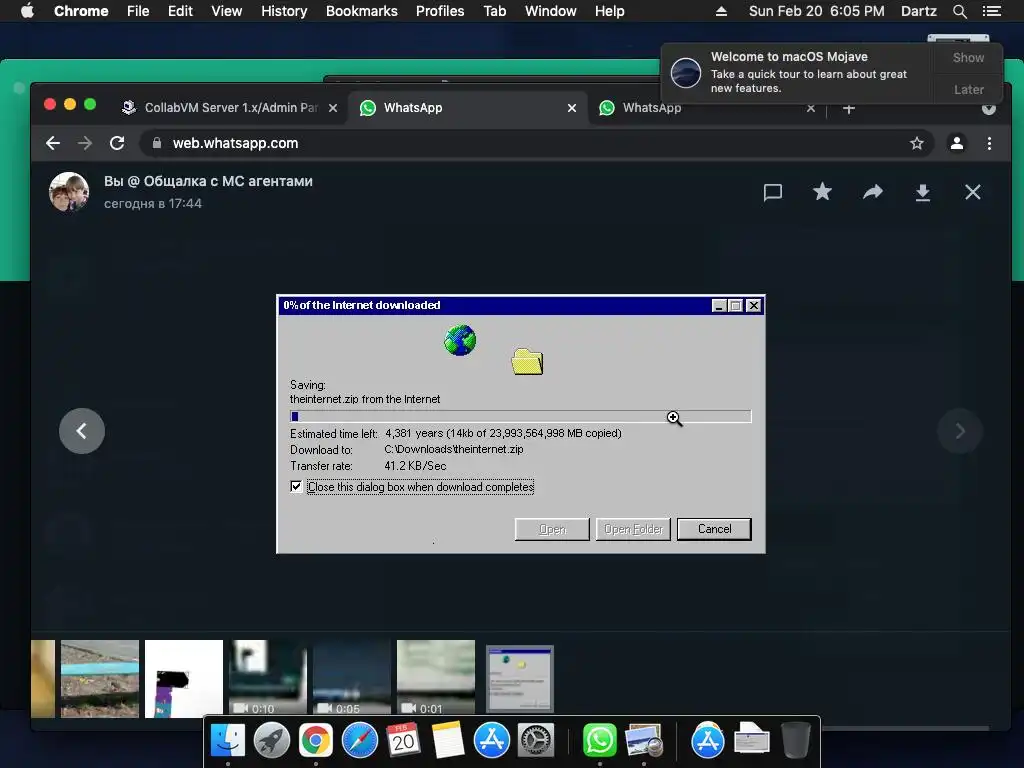This screenshot has height=768, width=1024.
Task: Click chat name Общалка с МС агентами
Action: click(228, 181)
